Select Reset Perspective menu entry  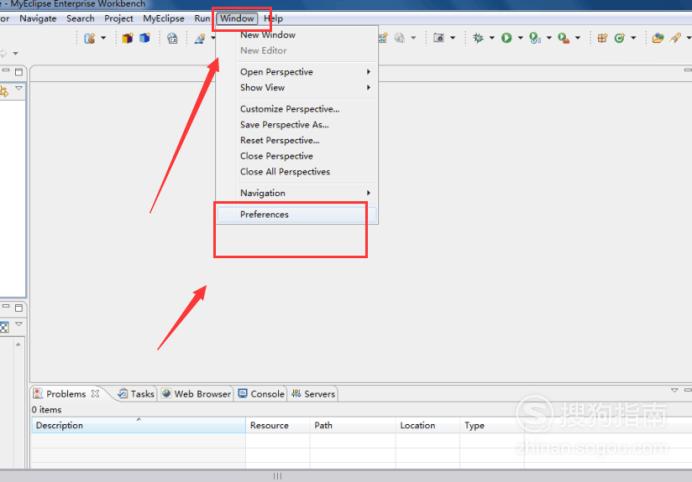[297, 140]
